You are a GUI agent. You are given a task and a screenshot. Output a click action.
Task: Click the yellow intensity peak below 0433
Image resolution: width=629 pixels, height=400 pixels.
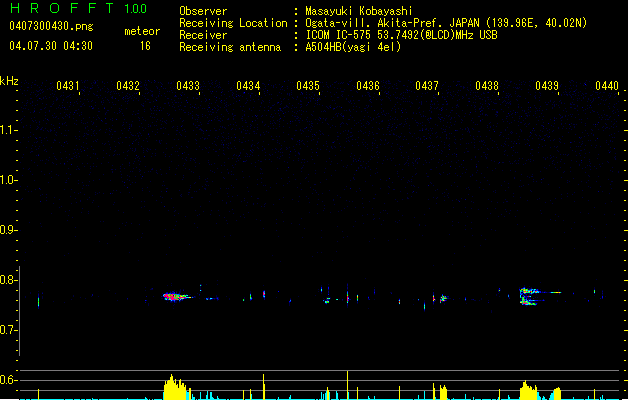(x=175, y=387)
